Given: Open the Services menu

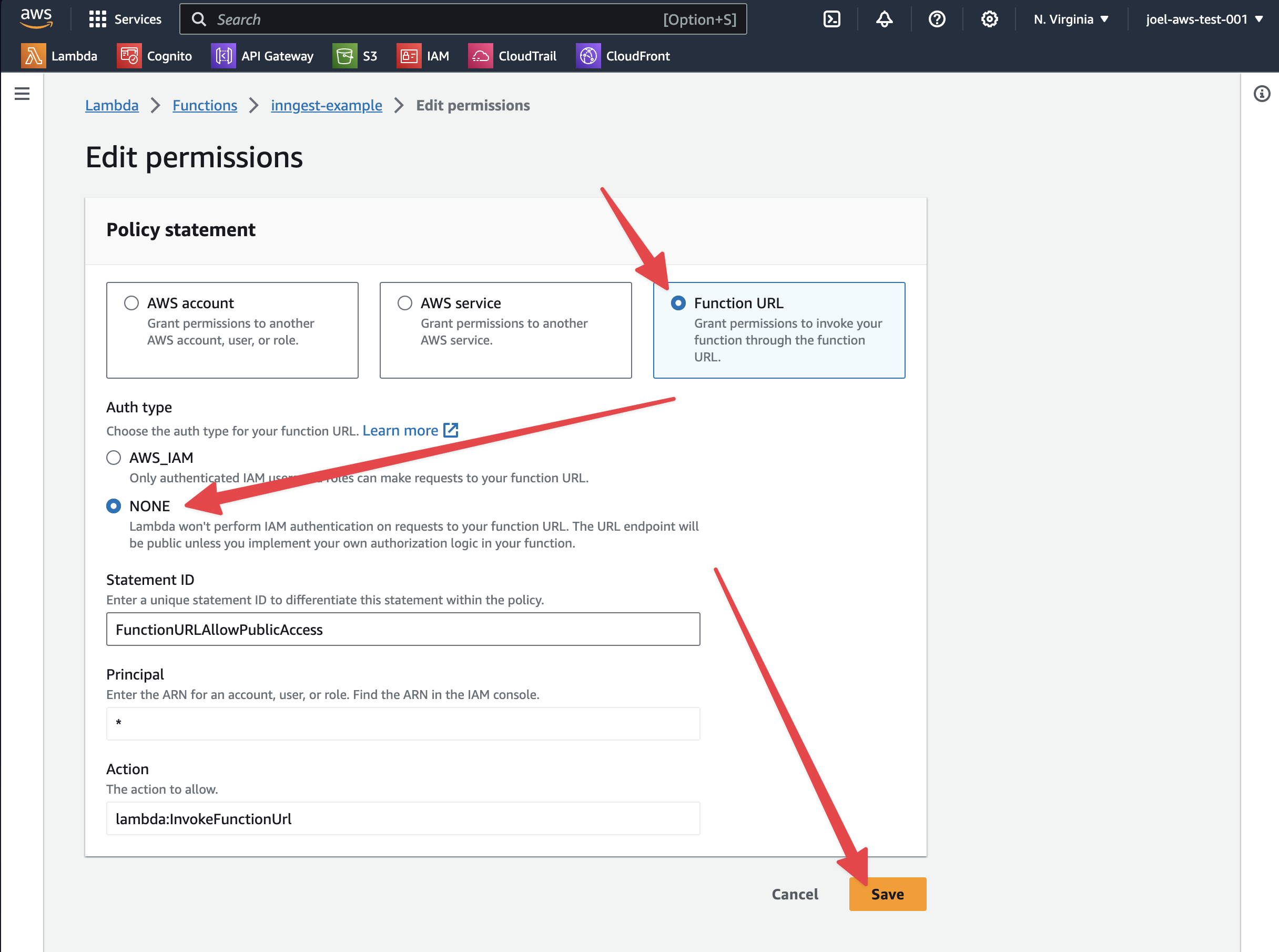Looking at the screenshot, I should [126, 19].
